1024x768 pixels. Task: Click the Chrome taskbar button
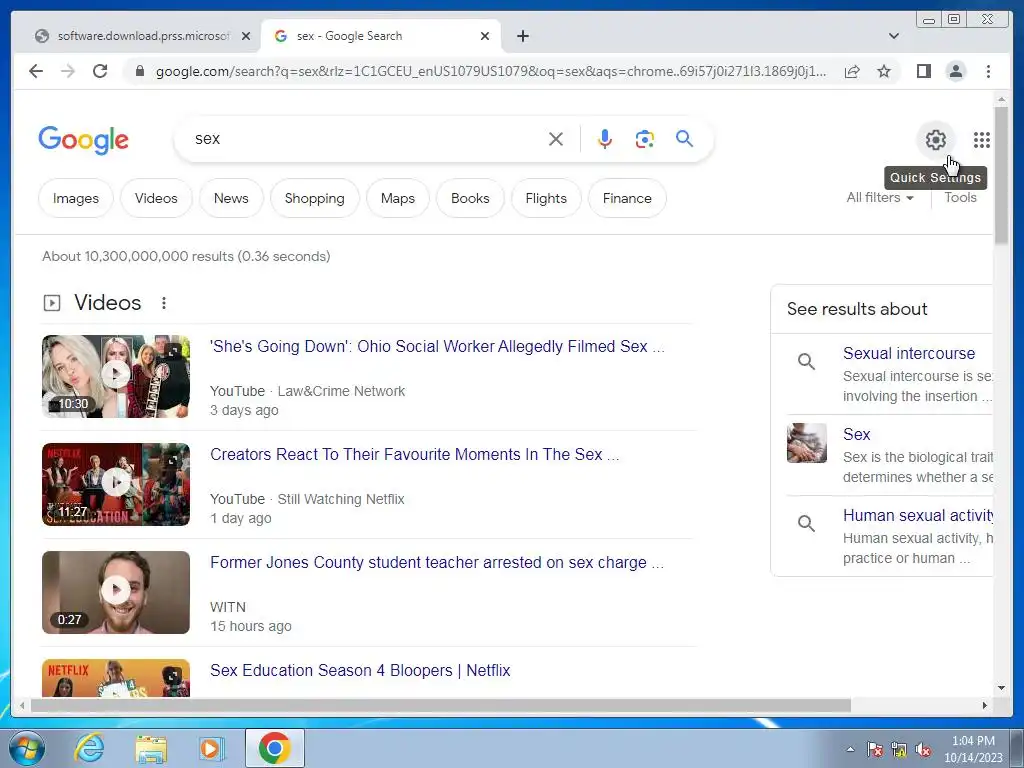point(275,748)
